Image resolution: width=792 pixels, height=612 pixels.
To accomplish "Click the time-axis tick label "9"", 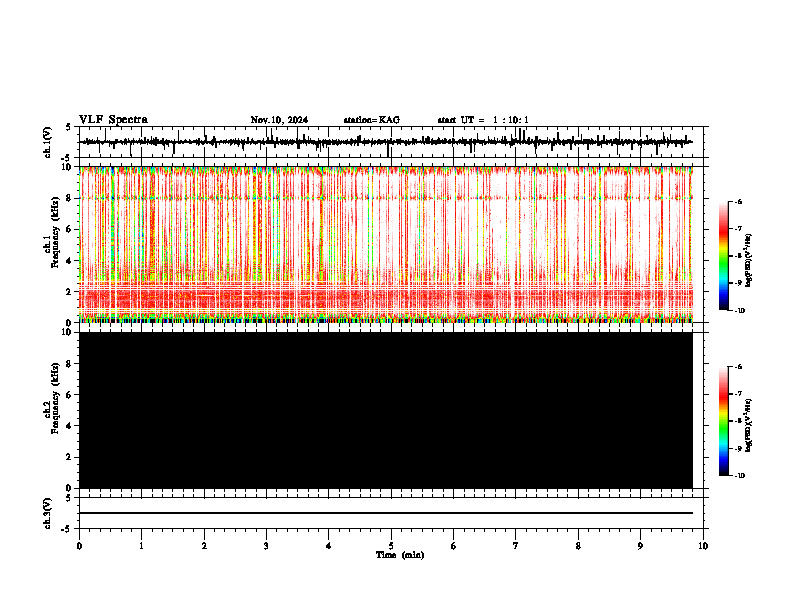I will (640, 546).
